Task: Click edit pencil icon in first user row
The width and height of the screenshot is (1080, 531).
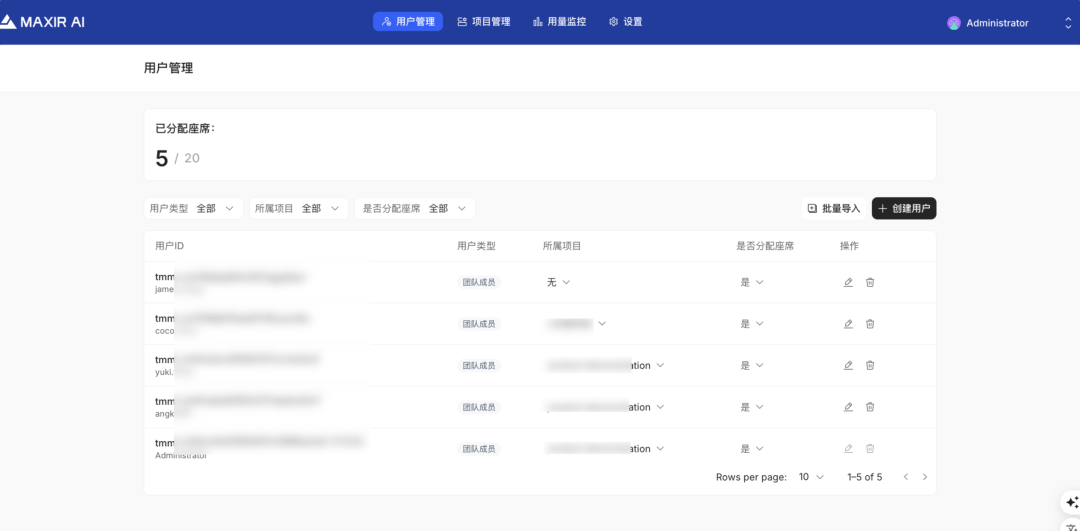Action: pyautogui.click(x=848, y=282)
